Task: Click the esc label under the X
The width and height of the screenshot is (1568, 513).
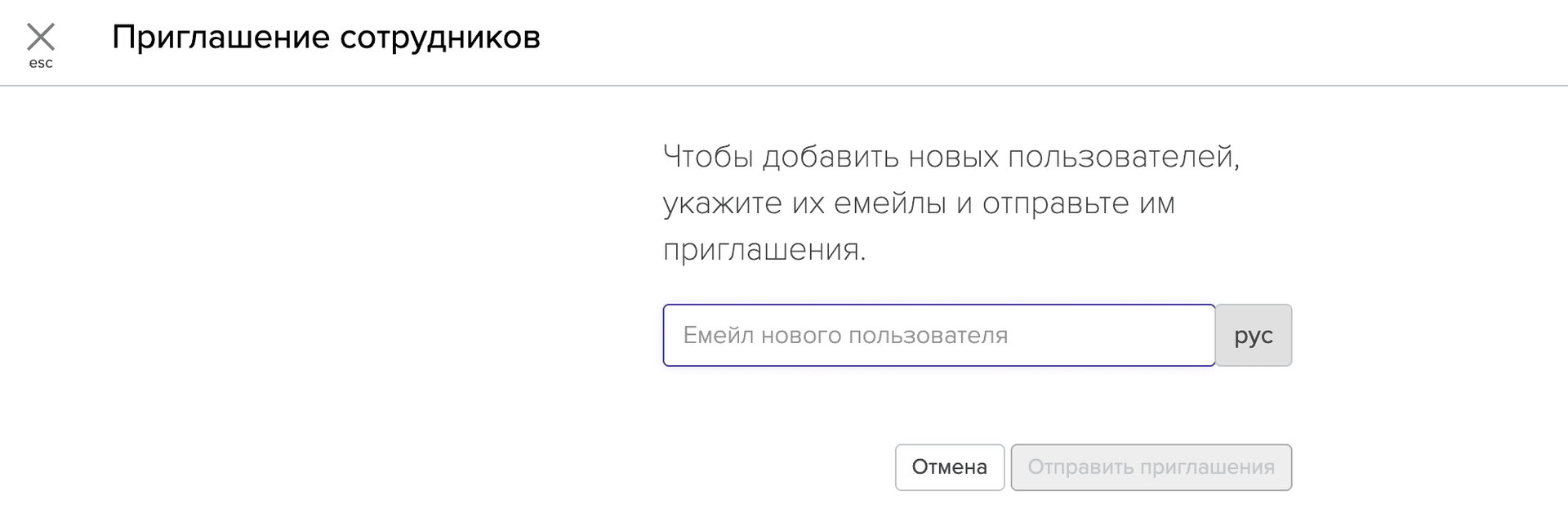Action: tap(41, 64)
